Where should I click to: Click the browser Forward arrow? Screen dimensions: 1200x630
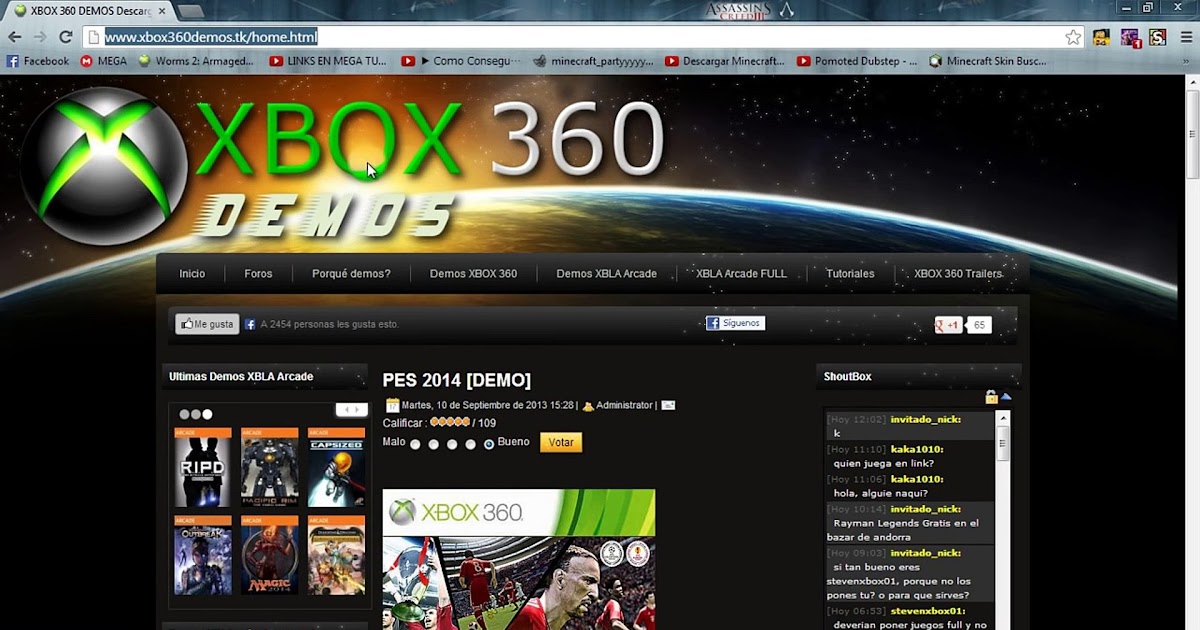[40, 37]
